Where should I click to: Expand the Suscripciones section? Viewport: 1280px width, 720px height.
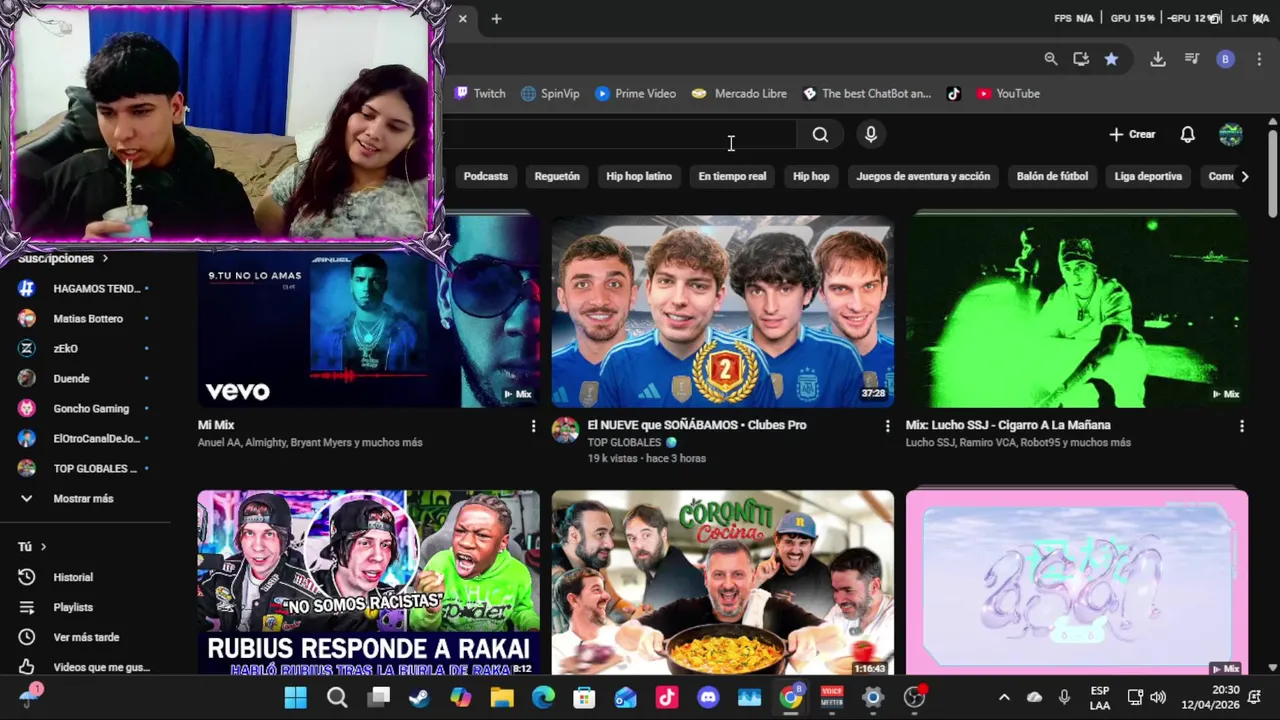tap(63, 258)
